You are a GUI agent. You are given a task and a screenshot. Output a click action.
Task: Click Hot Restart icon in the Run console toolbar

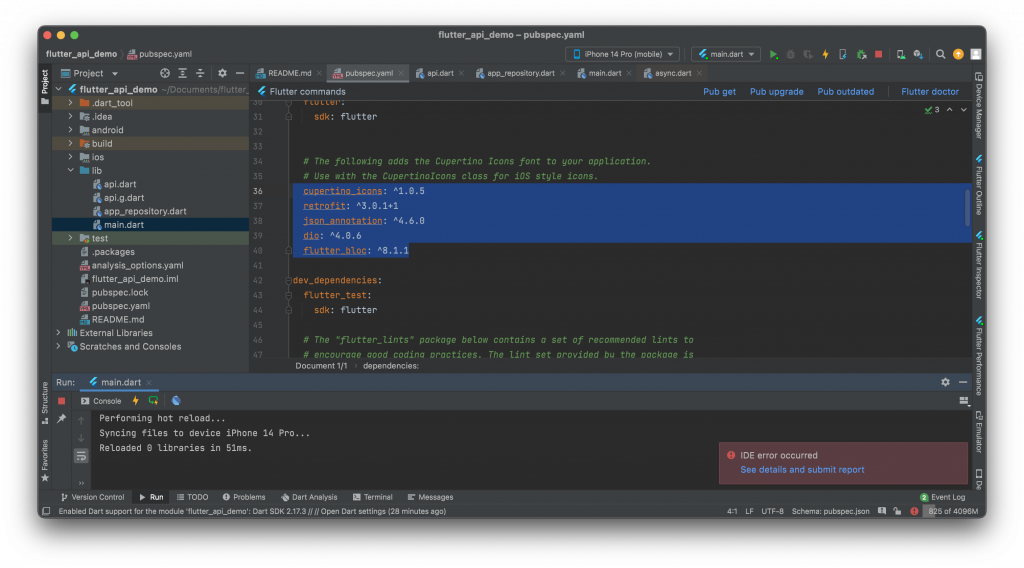153,401
